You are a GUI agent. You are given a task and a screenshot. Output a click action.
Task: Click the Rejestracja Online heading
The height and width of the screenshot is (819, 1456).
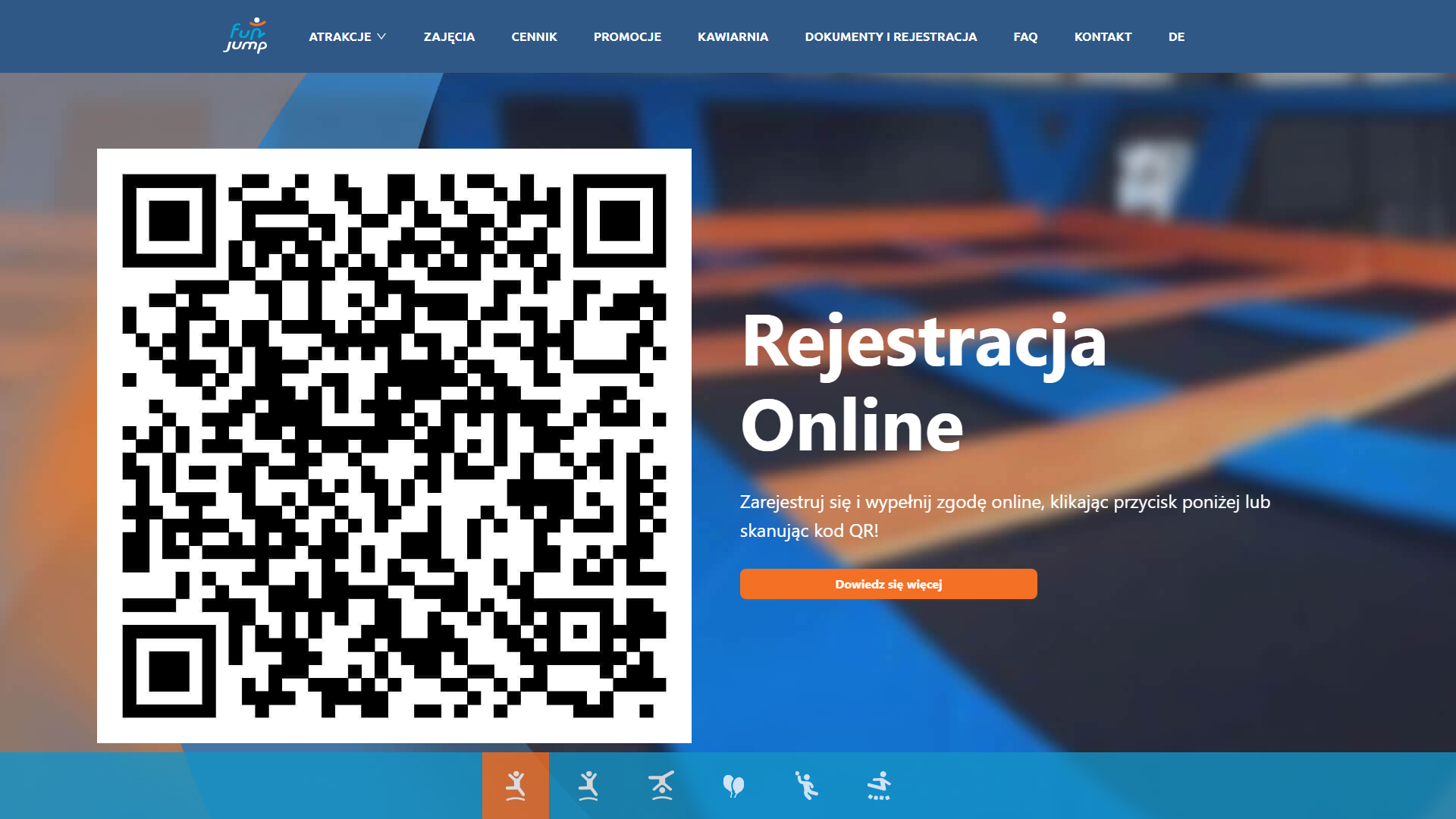tap(924, 383)
